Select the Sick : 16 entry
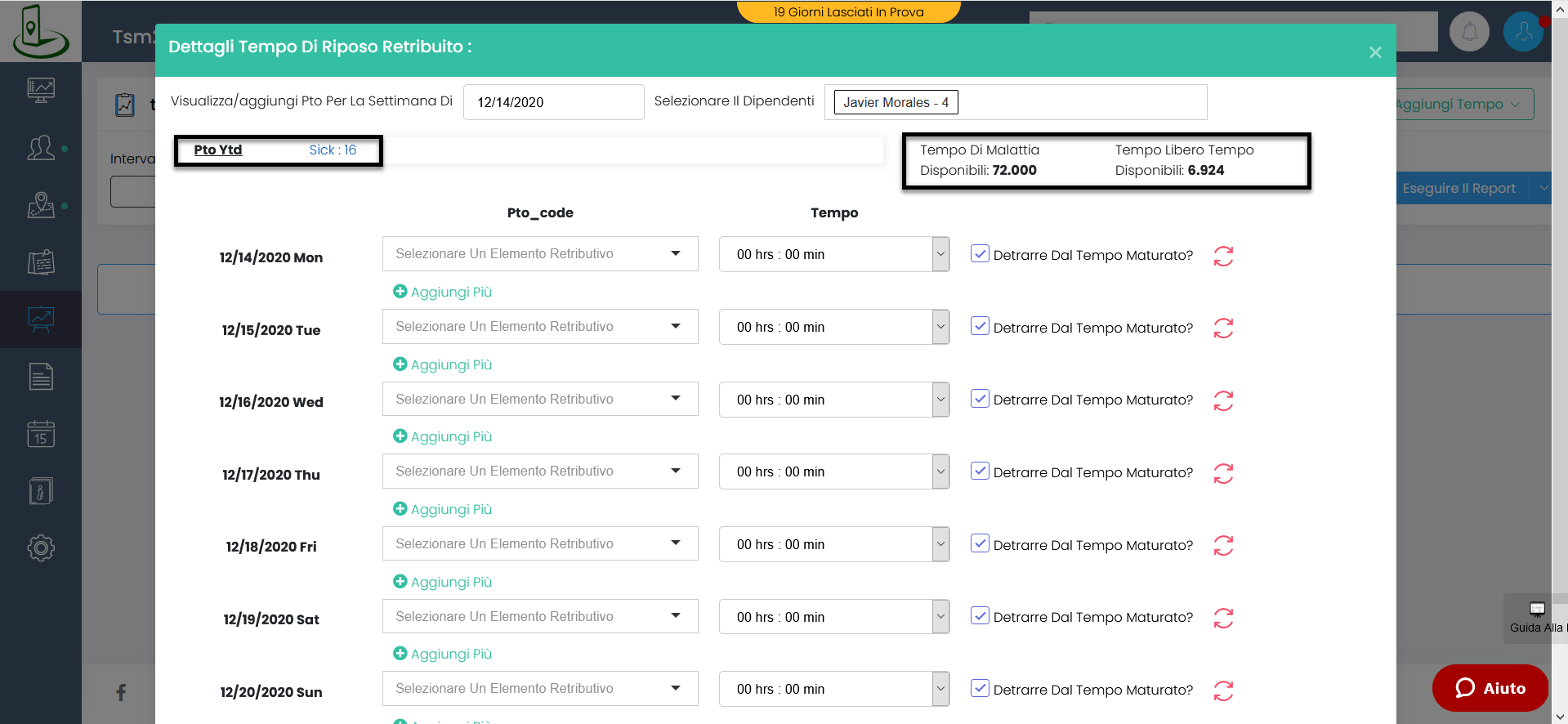This screenshot has height=724, width=1568. click(x=333, y=150)
